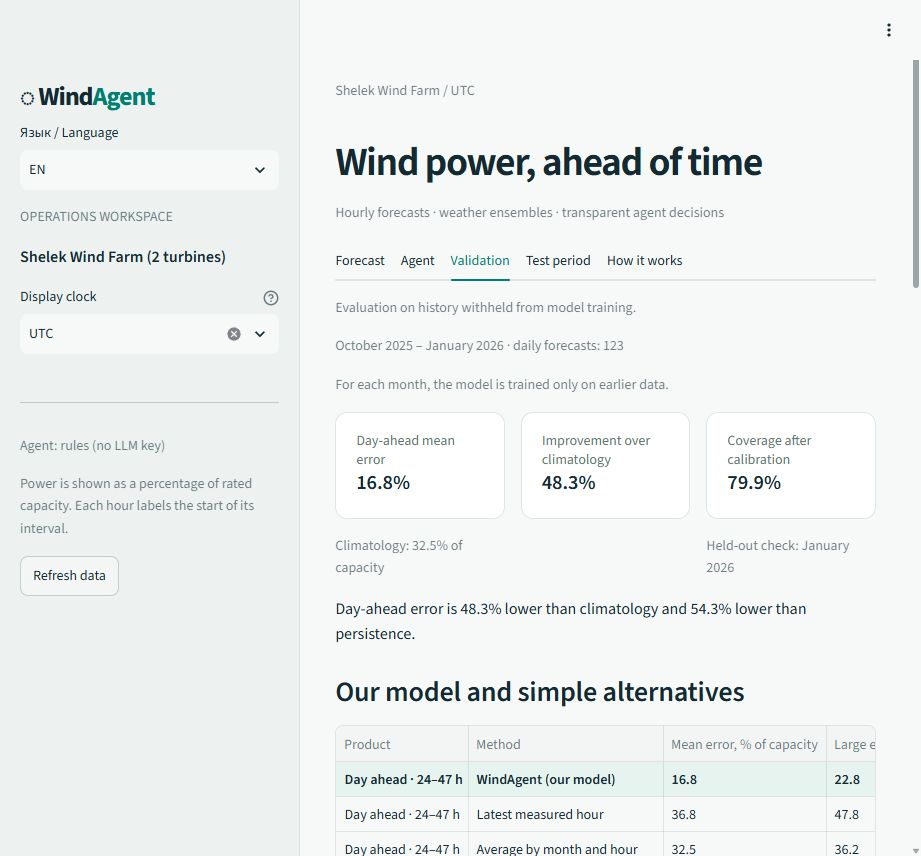Click the scrollbar down arrow
This screenshot has width=921, height=856.
tap(916, 850)
